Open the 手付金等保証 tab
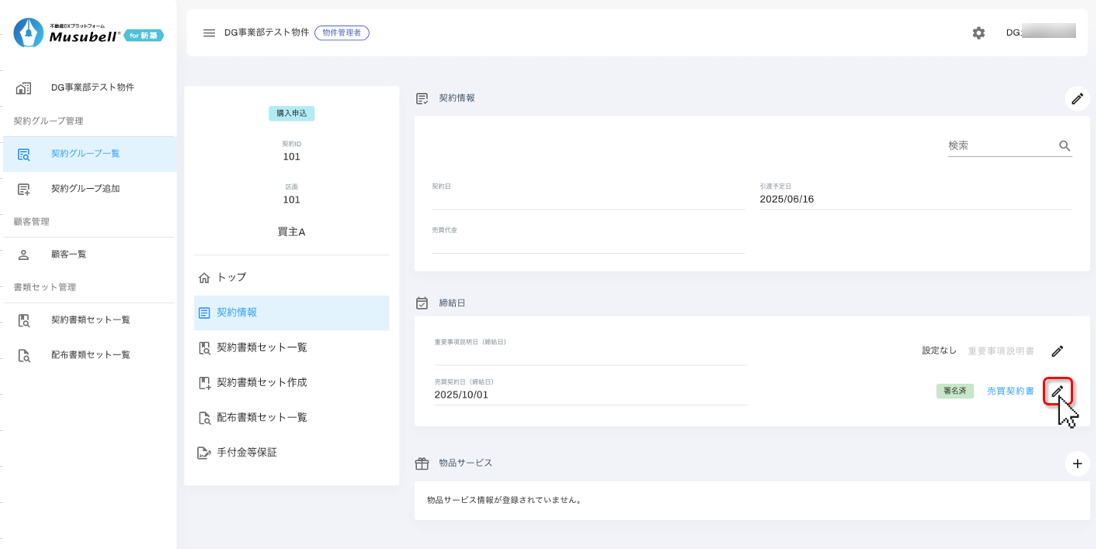 pyautogui.click(x=246, y=452)
